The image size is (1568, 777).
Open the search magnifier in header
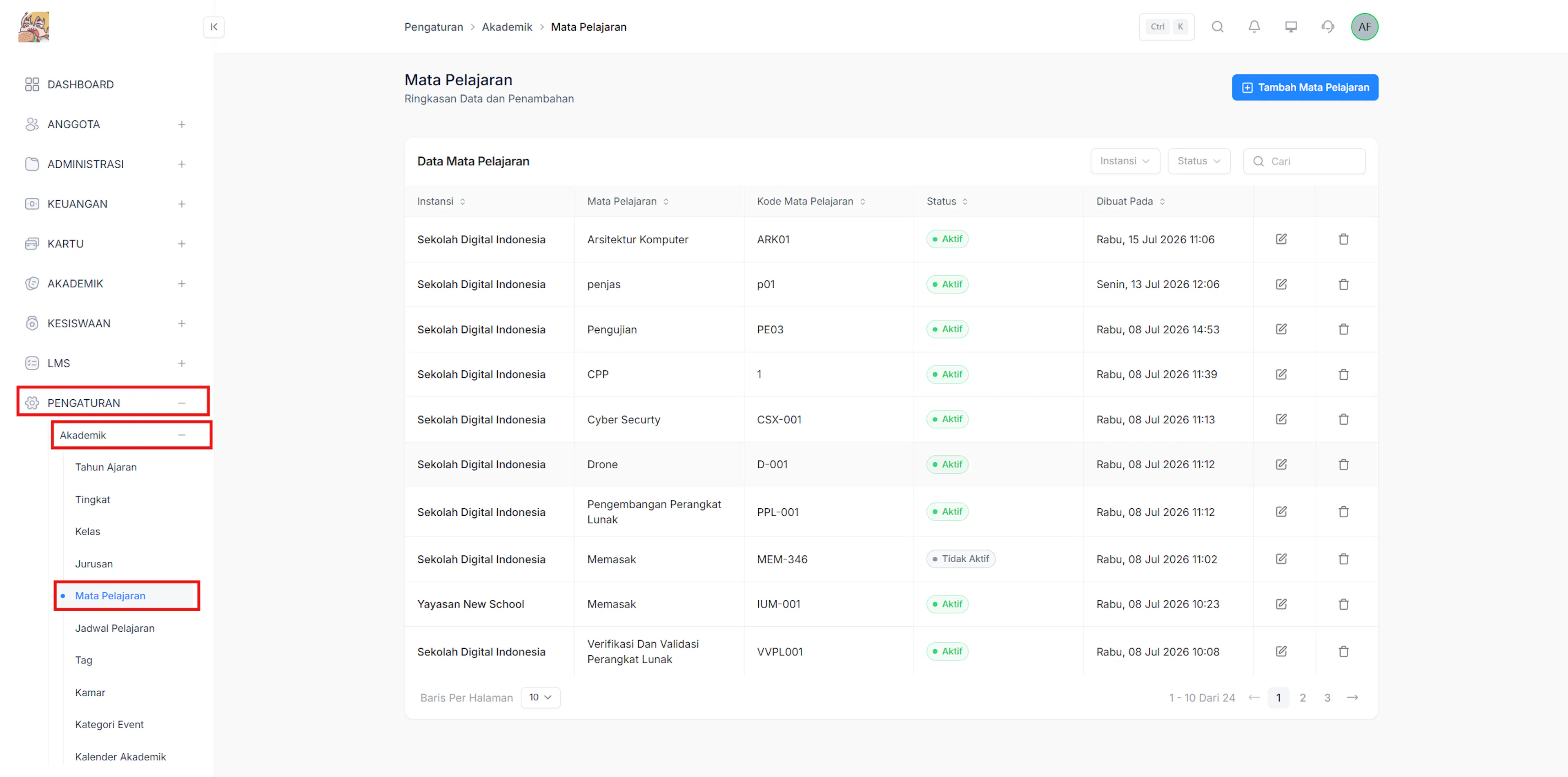pyautogui.click(x=1217, y=27)
